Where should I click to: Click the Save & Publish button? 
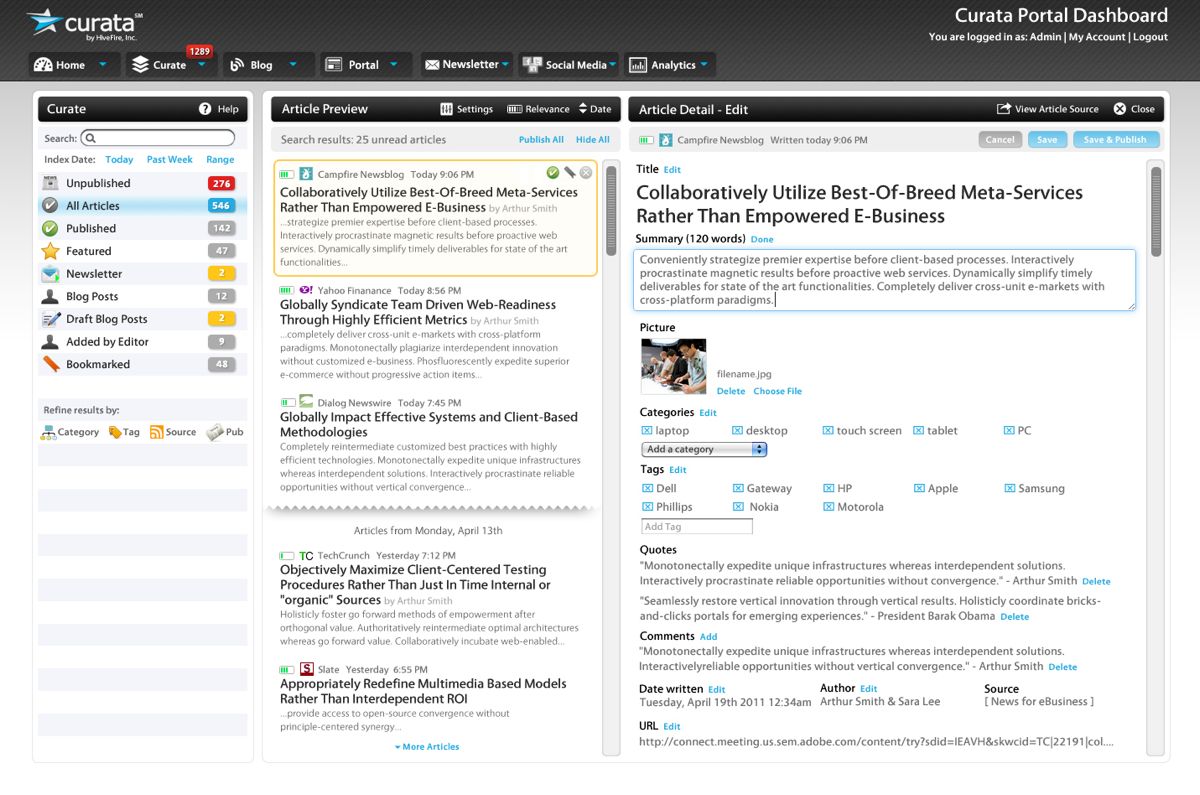(1116, 140)
